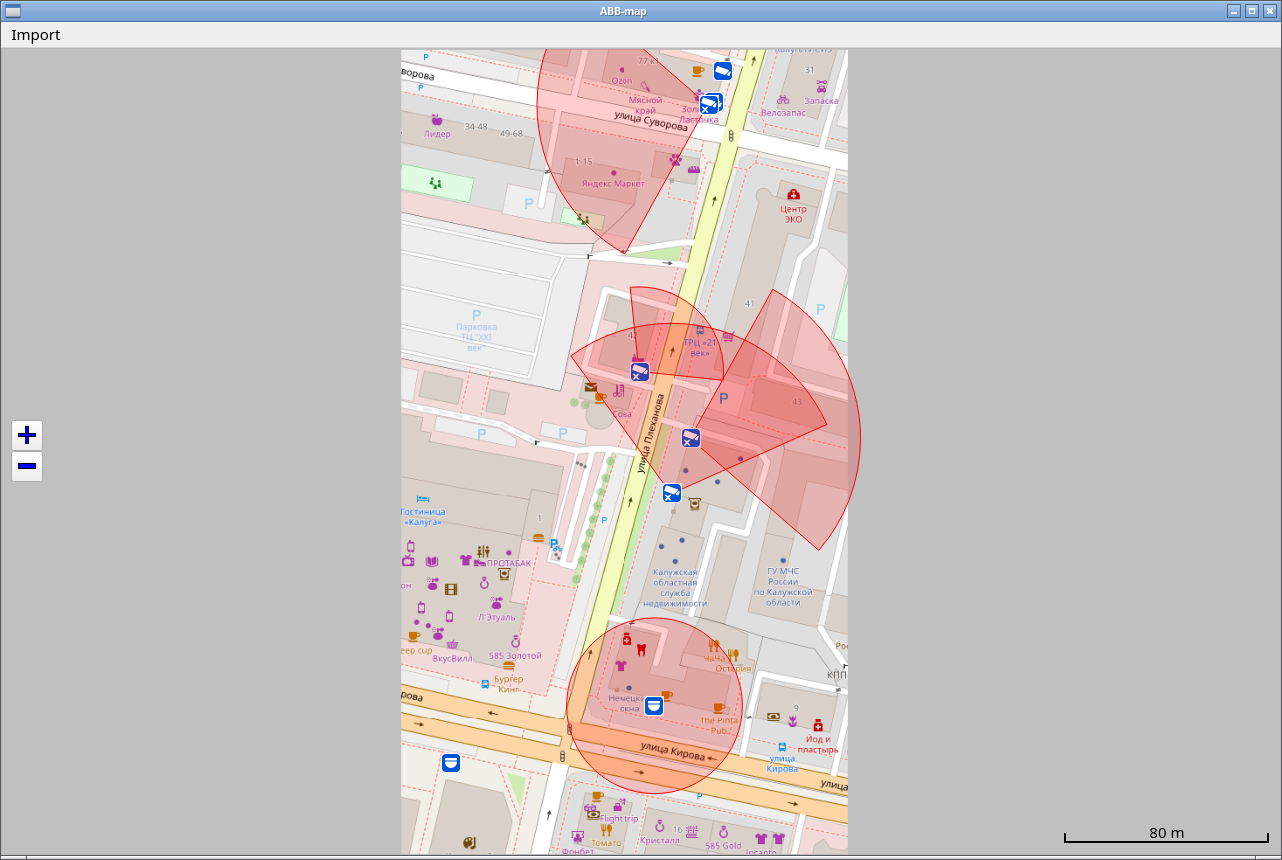Image resolution: width=1282 pixels, height=860 pixels.
Task: Click the Калужская областная служба недвижимости label
Action: point(675,588)
